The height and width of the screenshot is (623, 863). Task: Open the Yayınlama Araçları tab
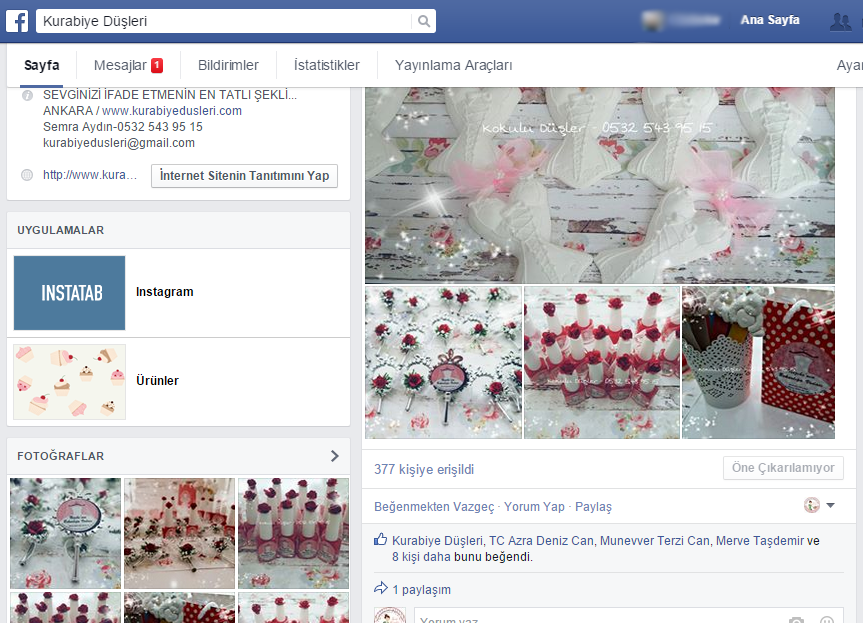454,65
